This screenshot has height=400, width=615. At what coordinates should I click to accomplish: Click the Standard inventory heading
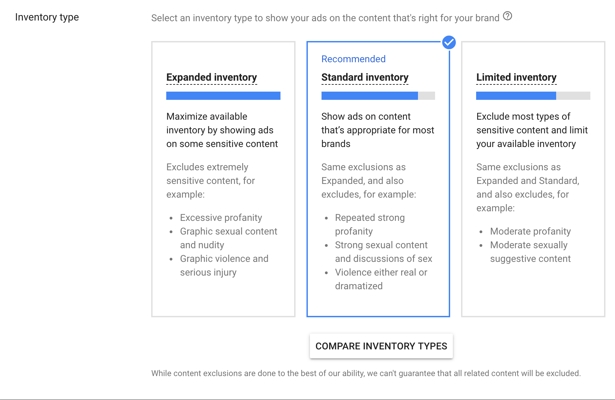pyautogui.click(x=365, y=77)
